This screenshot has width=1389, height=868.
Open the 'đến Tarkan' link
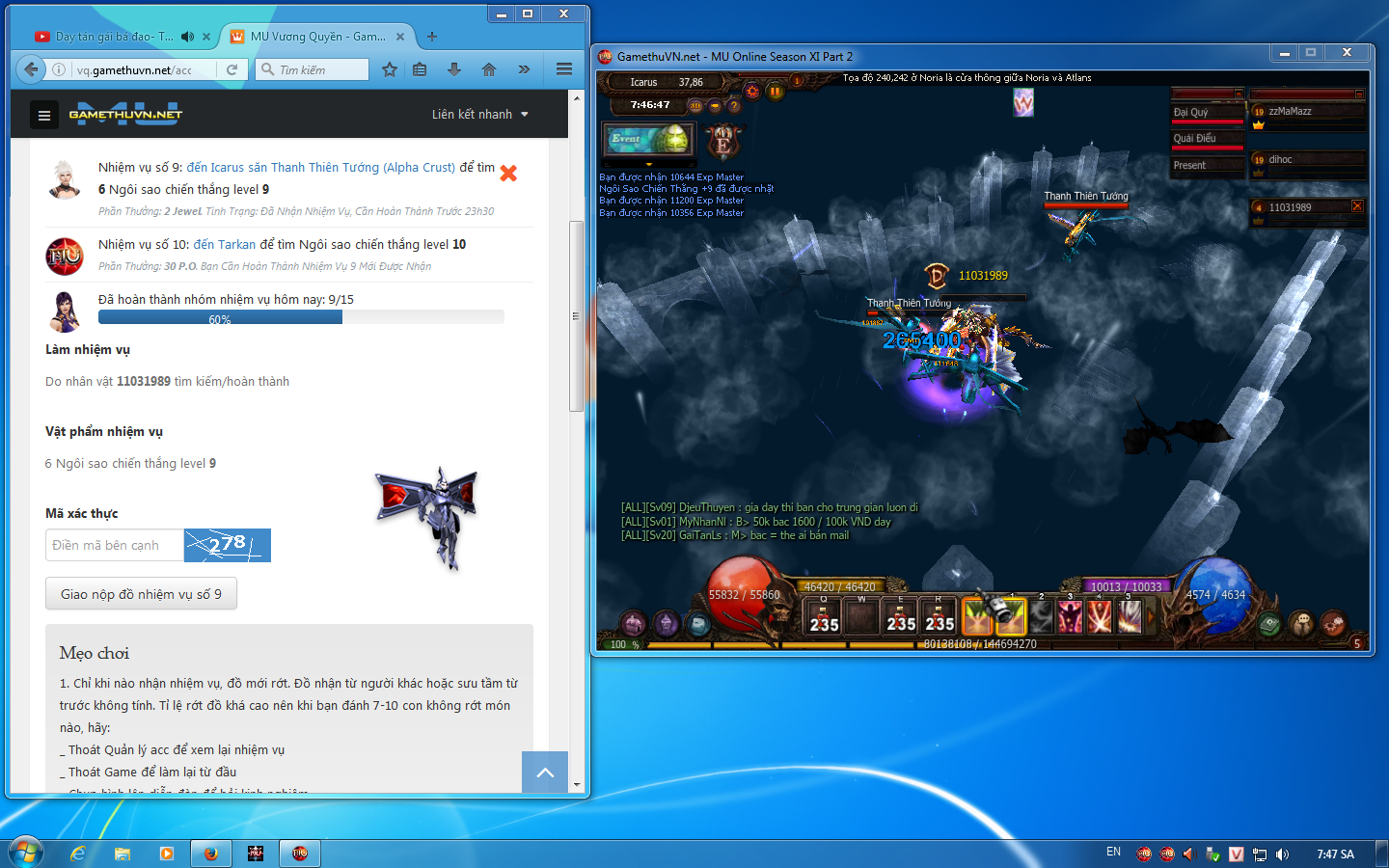(x=224, y=245)
